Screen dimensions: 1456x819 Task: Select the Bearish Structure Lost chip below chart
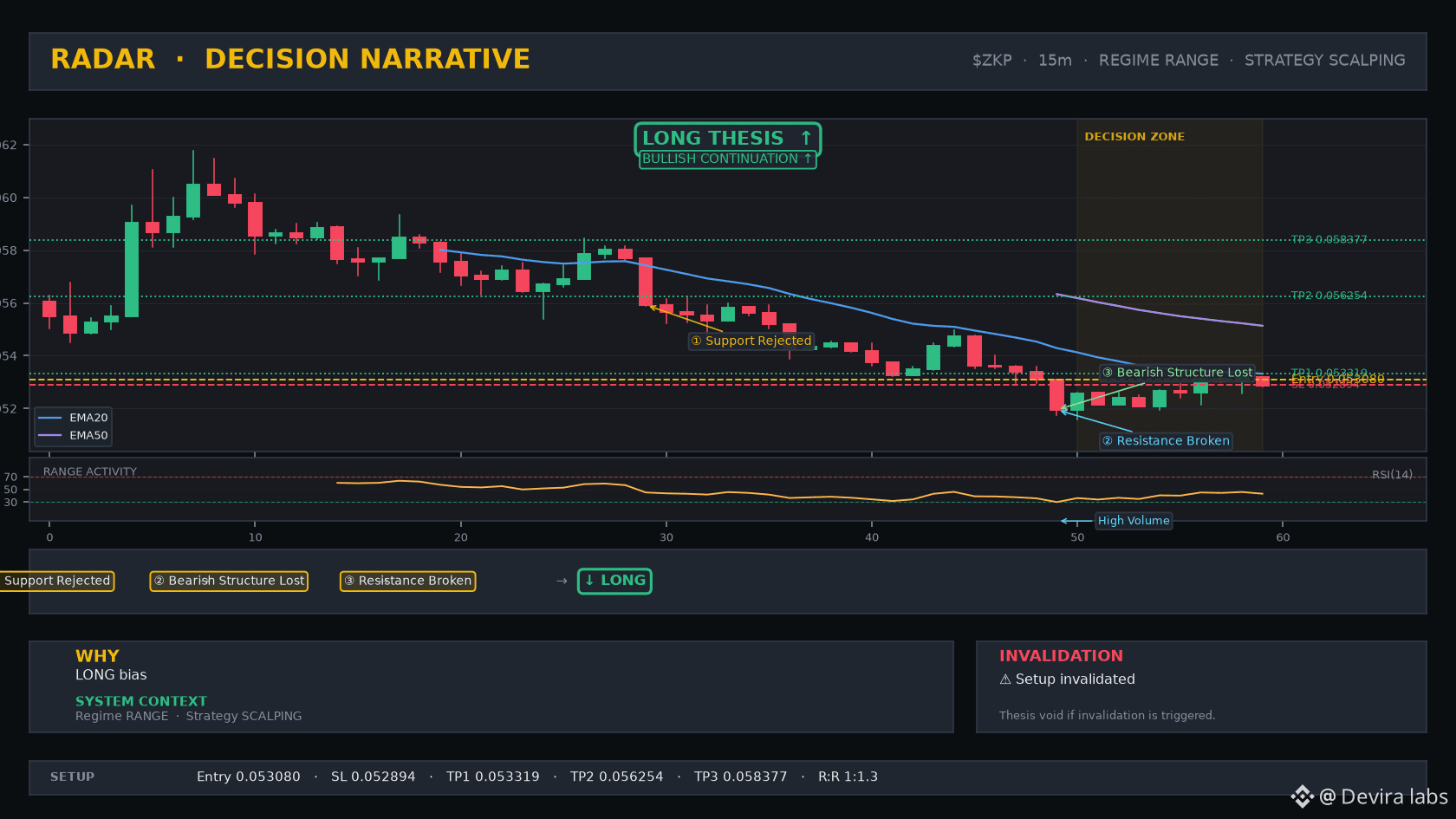coord(229,581)
